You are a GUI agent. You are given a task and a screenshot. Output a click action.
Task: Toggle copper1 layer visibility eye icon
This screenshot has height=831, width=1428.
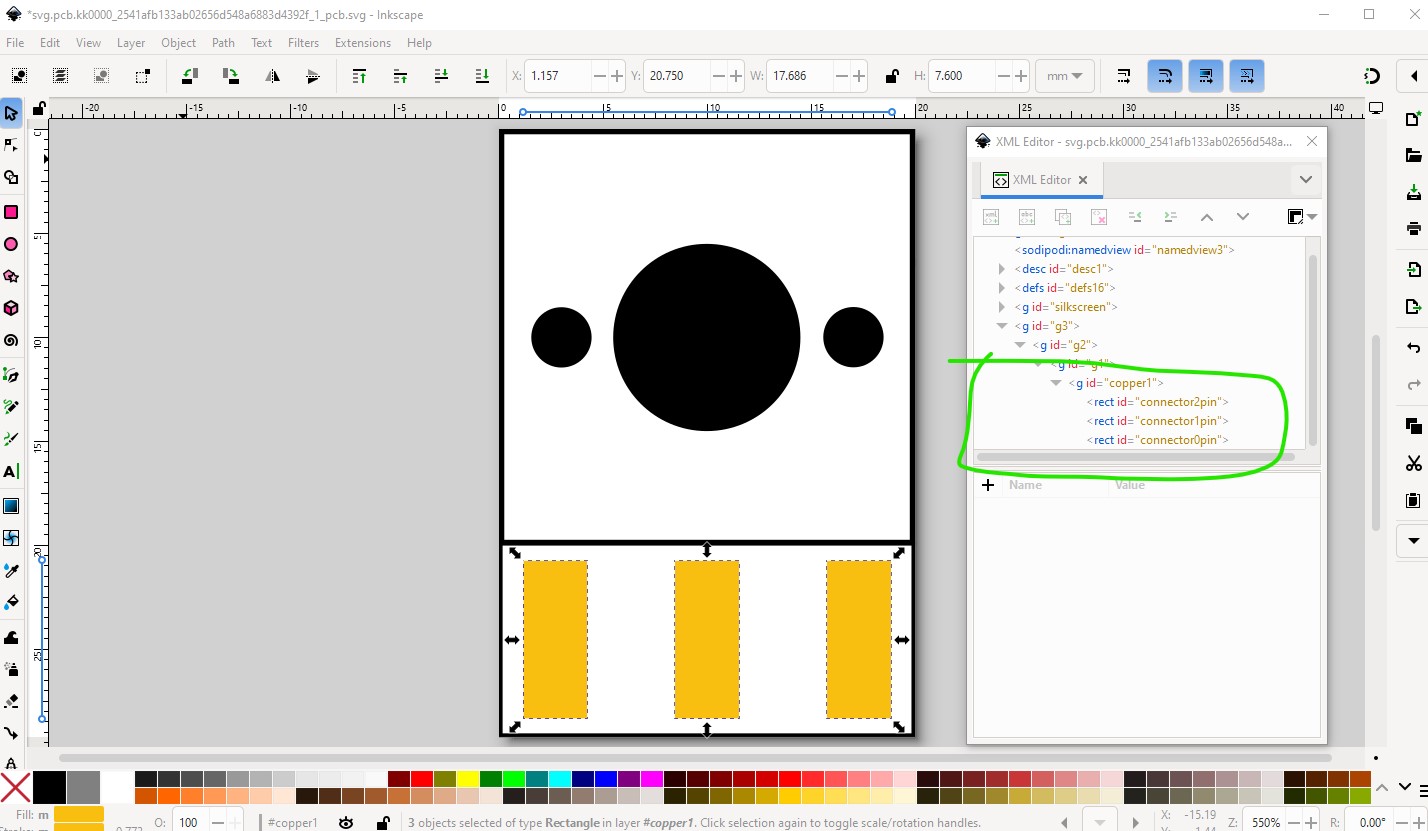click(346, 823)
